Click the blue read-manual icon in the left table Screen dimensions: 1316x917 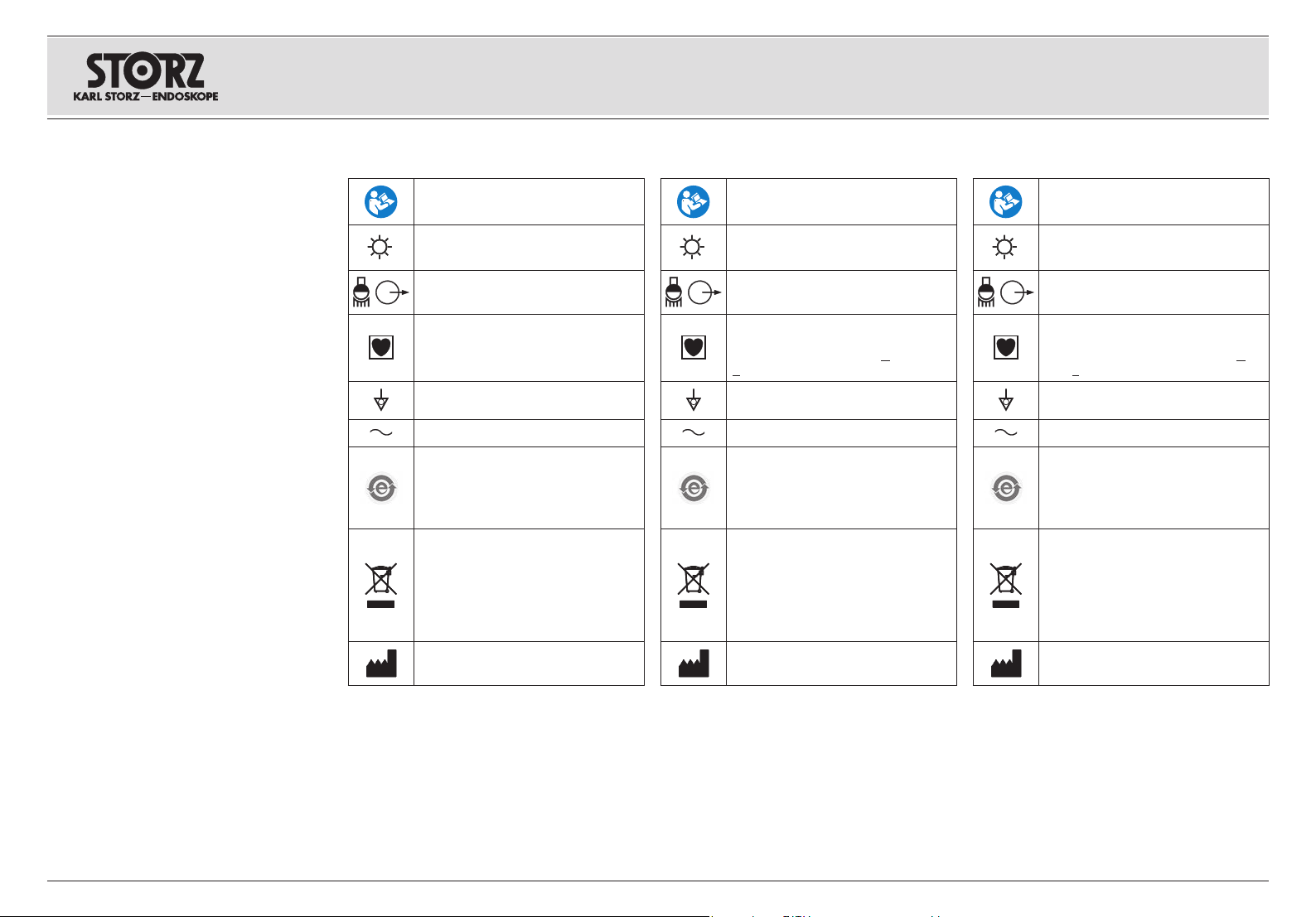(381, 202)
